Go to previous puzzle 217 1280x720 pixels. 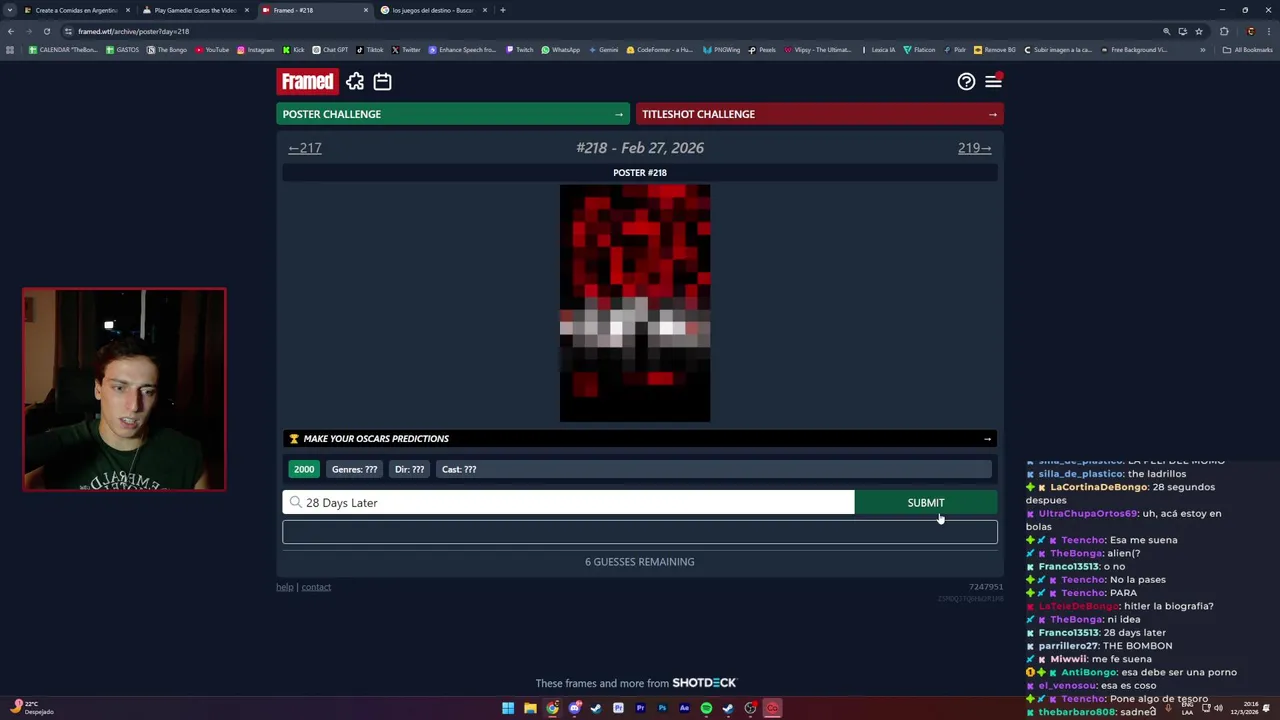pyautogui.click(x=305, y=148)
